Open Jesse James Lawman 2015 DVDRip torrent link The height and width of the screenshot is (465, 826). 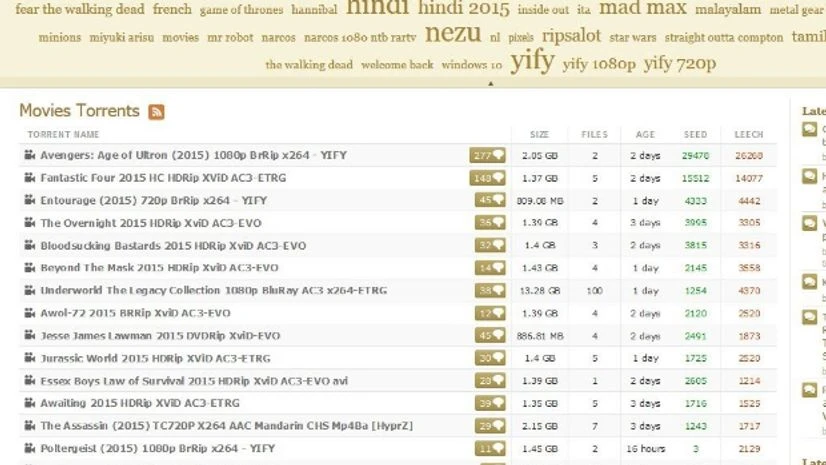point(161,336)
